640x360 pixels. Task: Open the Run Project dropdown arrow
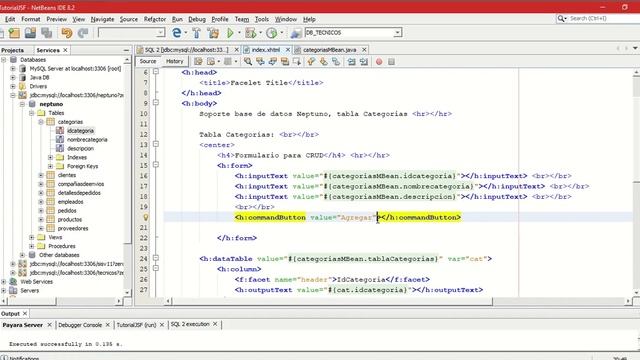239,33
